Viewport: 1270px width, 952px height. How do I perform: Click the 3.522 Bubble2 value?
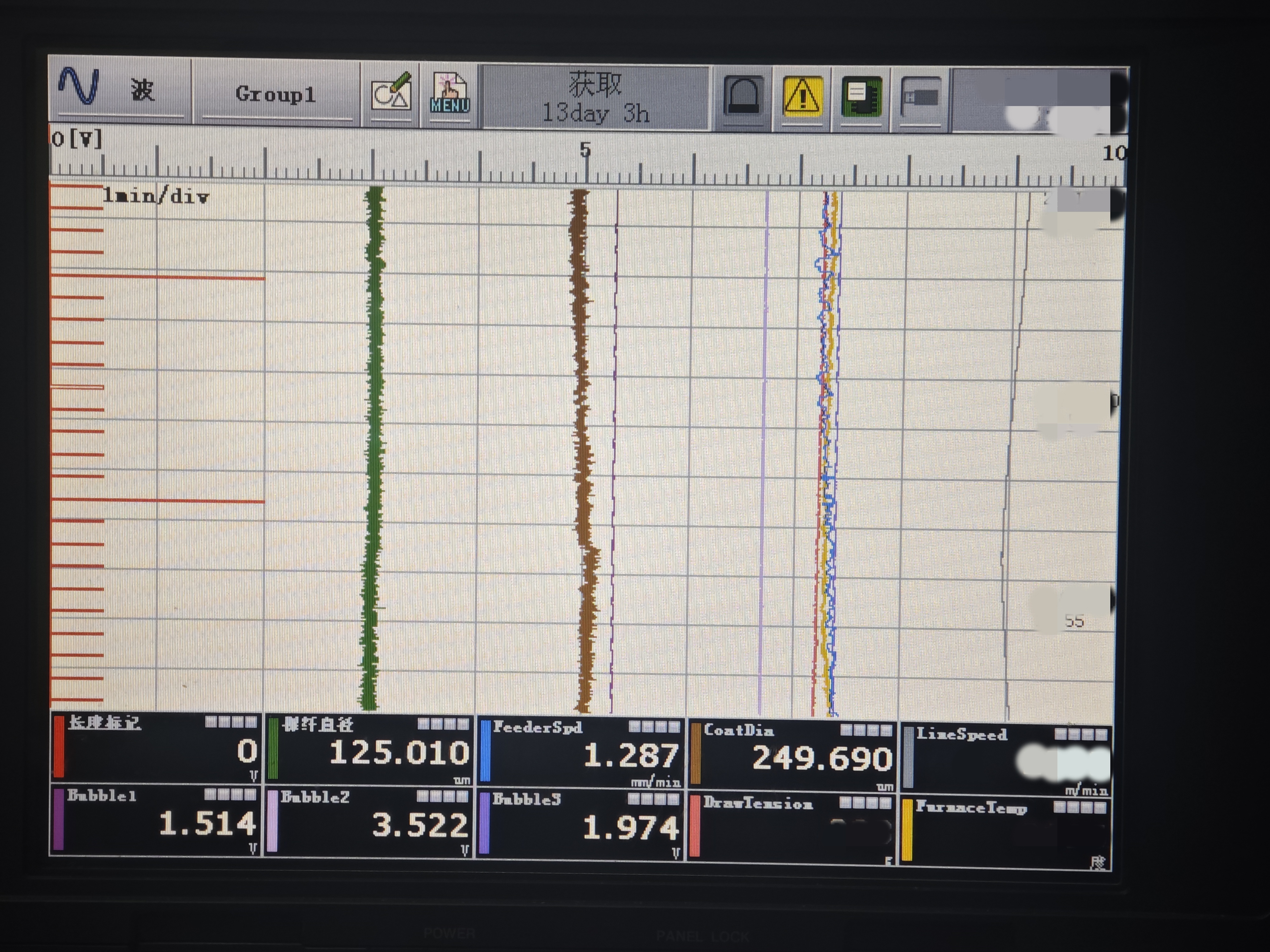(420, 825)
